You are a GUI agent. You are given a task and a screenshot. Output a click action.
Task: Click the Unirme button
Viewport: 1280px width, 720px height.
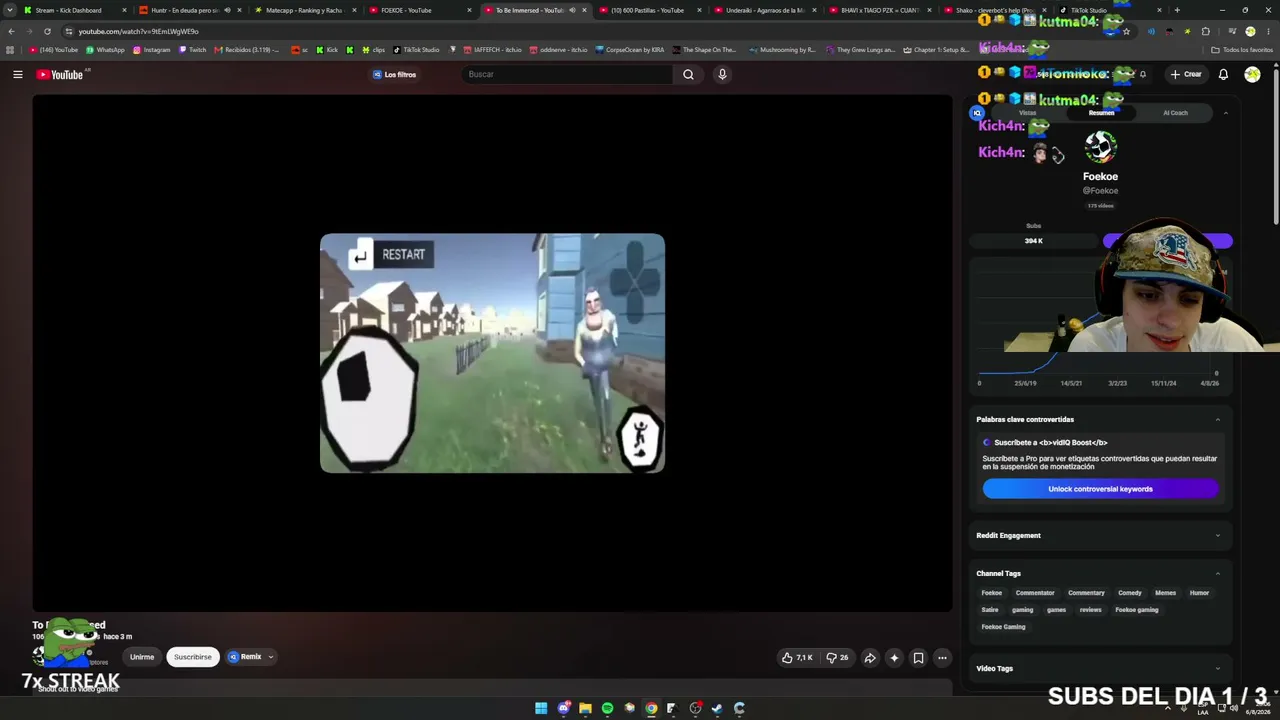tap(142, 657)
